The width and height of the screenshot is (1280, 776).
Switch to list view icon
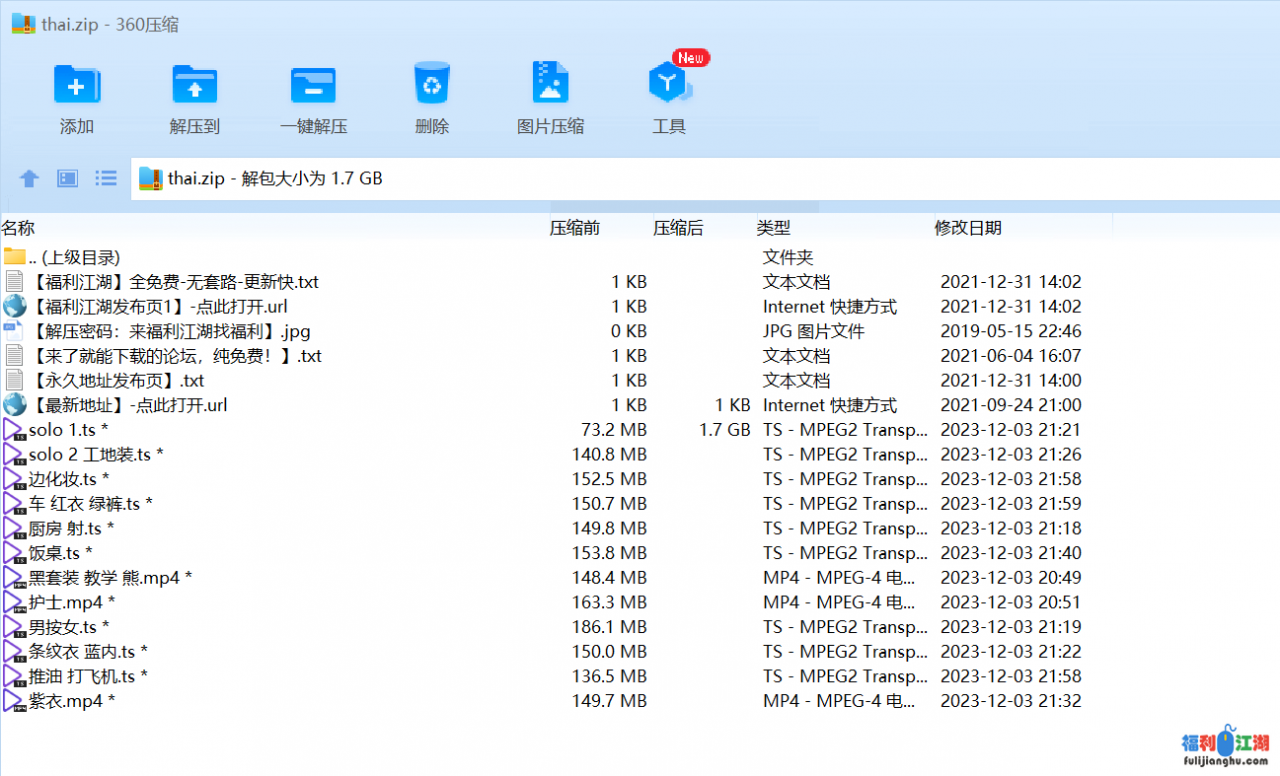coord(106,179)
